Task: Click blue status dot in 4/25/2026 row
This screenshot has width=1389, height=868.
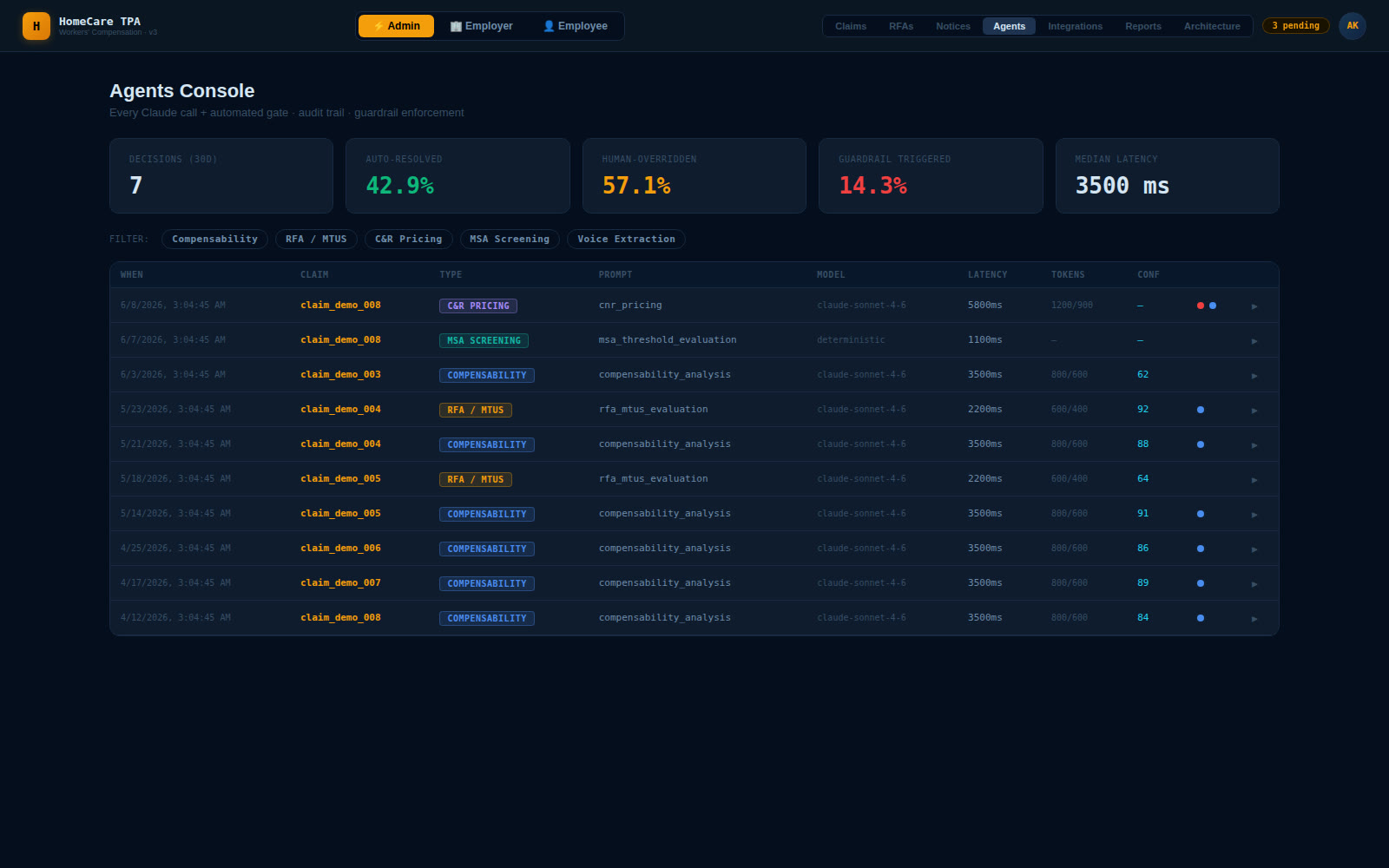Action: 1201,549
